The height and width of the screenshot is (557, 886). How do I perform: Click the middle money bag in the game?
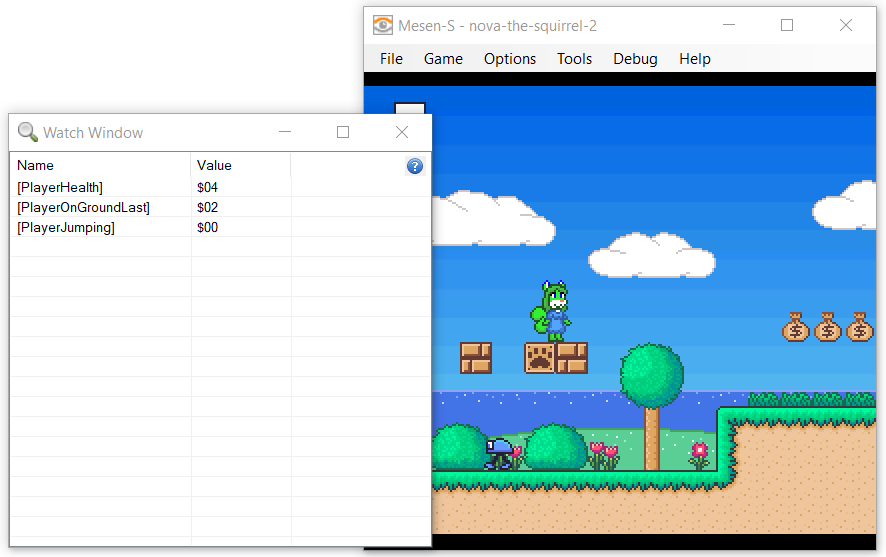point(828,327)
